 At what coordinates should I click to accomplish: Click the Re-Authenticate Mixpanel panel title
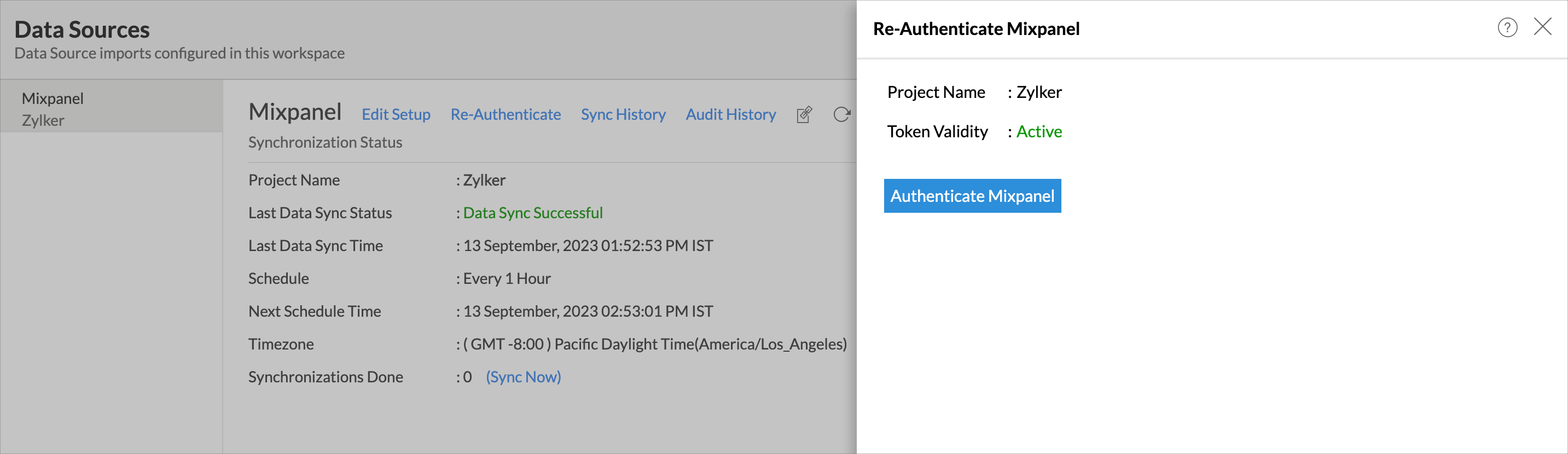(975, 28)
